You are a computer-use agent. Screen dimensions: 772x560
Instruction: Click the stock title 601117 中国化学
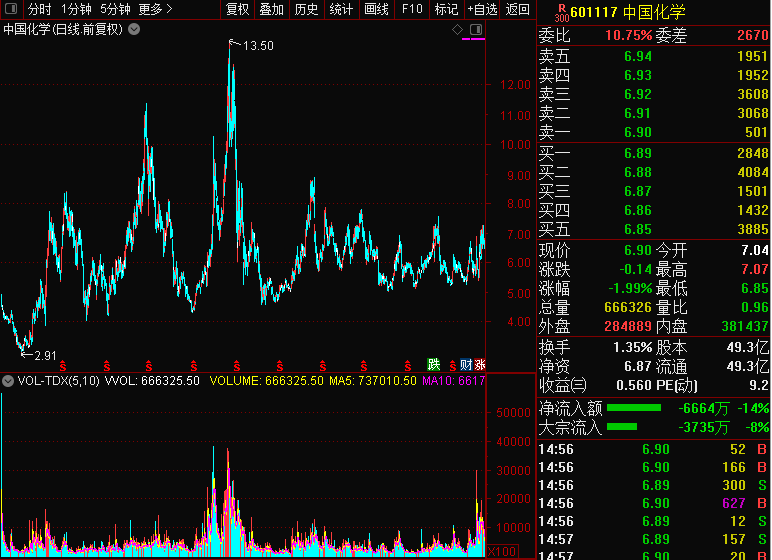[x=628, y=12]
